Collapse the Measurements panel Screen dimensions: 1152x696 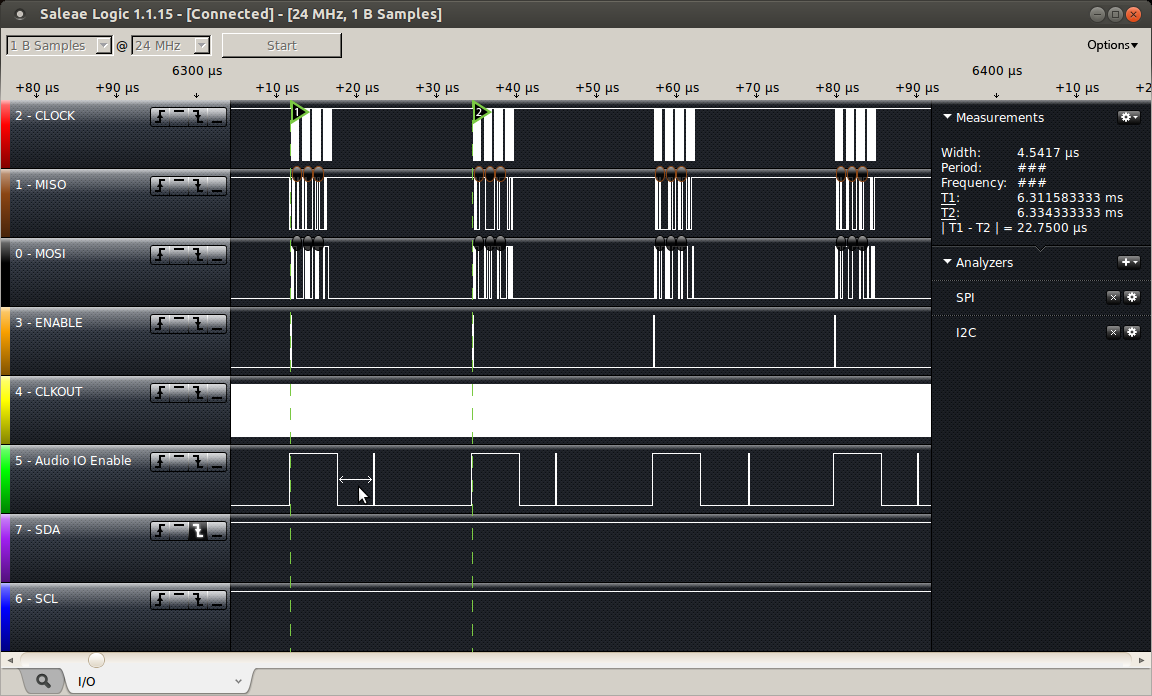pos(947,117)
